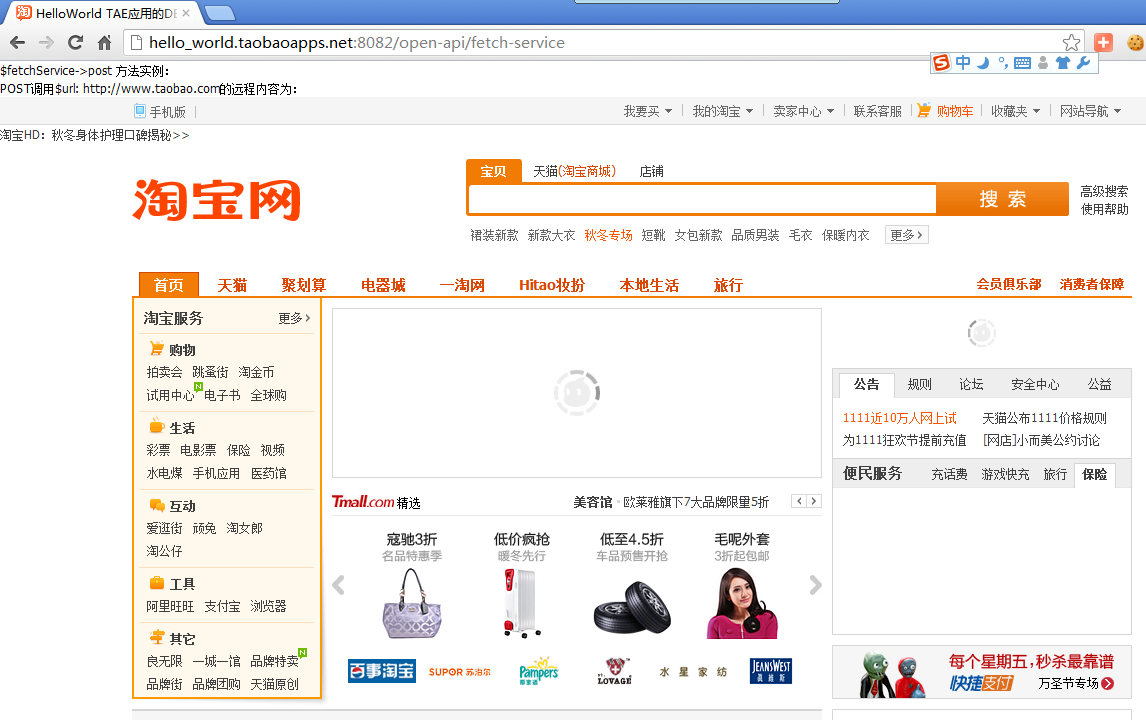Expand 更多 hot search keywords

(906, 235)
